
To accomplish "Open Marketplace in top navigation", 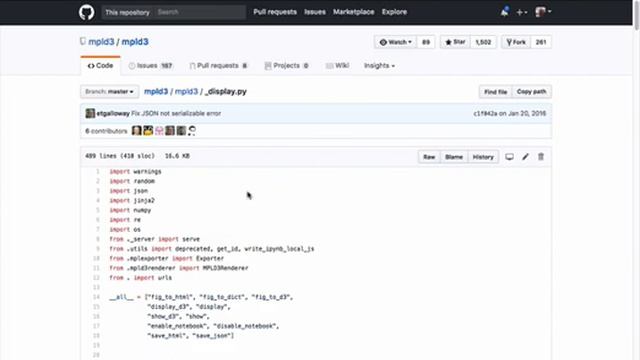I will (353, 12).
